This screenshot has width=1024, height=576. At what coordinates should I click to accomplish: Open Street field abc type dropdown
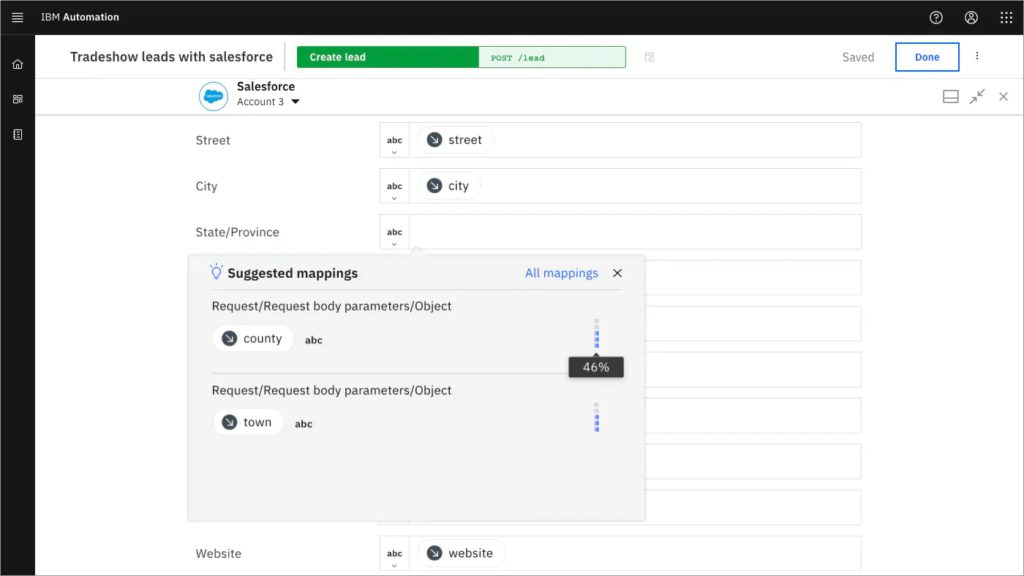click(394, 140)
